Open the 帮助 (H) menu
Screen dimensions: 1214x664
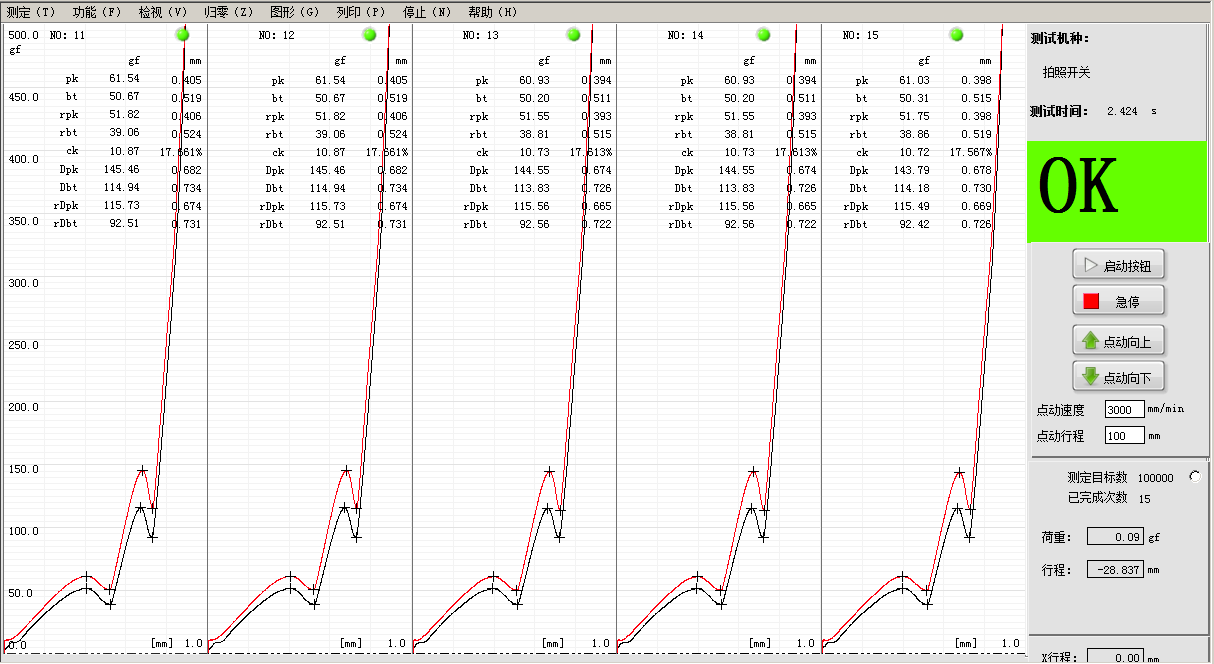tap(493, 12)
